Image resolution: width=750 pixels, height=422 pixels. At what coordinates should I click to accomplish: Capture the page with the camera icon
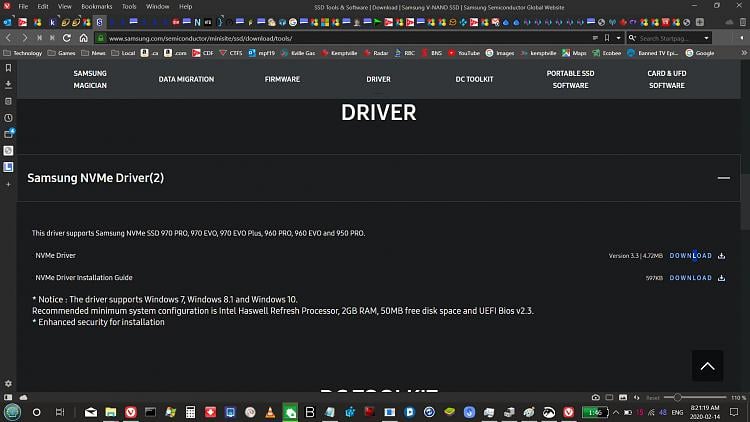pyautogui.click(x=596, y=398)
